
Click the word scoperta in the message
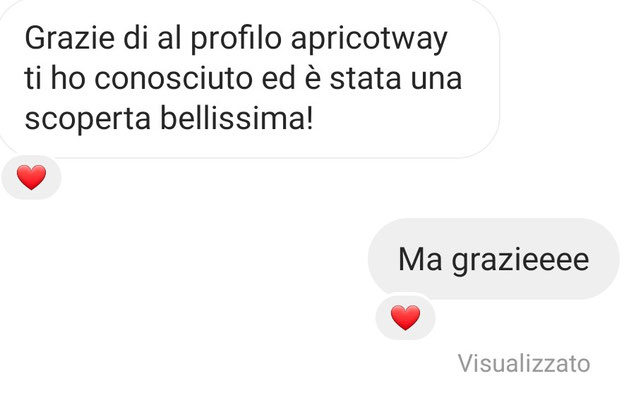pyautogui.click(x=88, y=120)
